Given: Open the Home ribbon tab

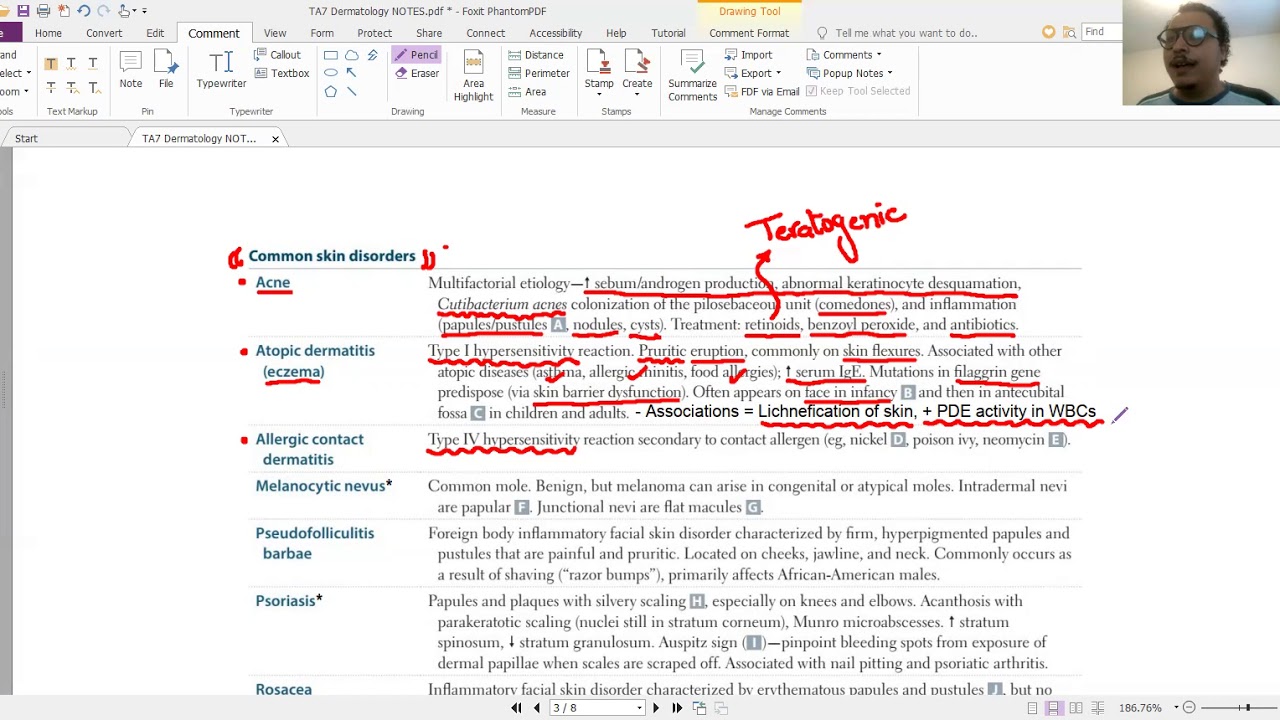Looking at the screenshot, I should click(x=48, y=33).
